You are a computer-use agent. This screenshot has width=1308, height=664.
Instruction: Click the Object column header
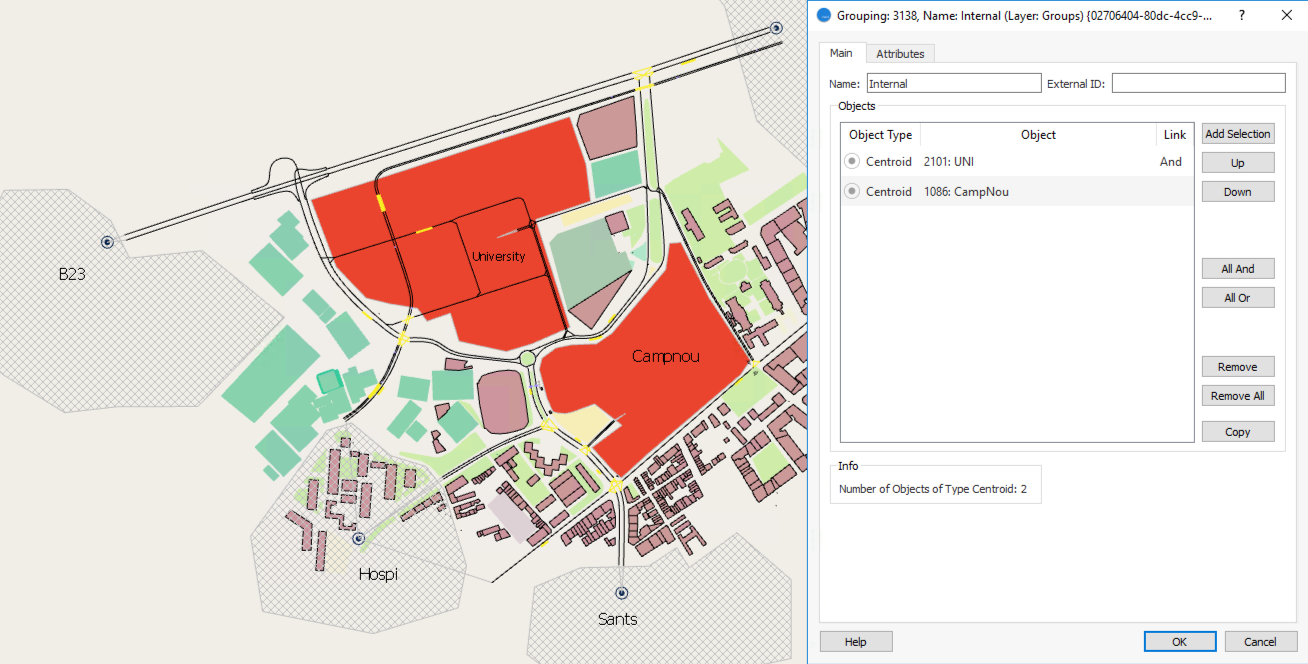point(1038,135)
